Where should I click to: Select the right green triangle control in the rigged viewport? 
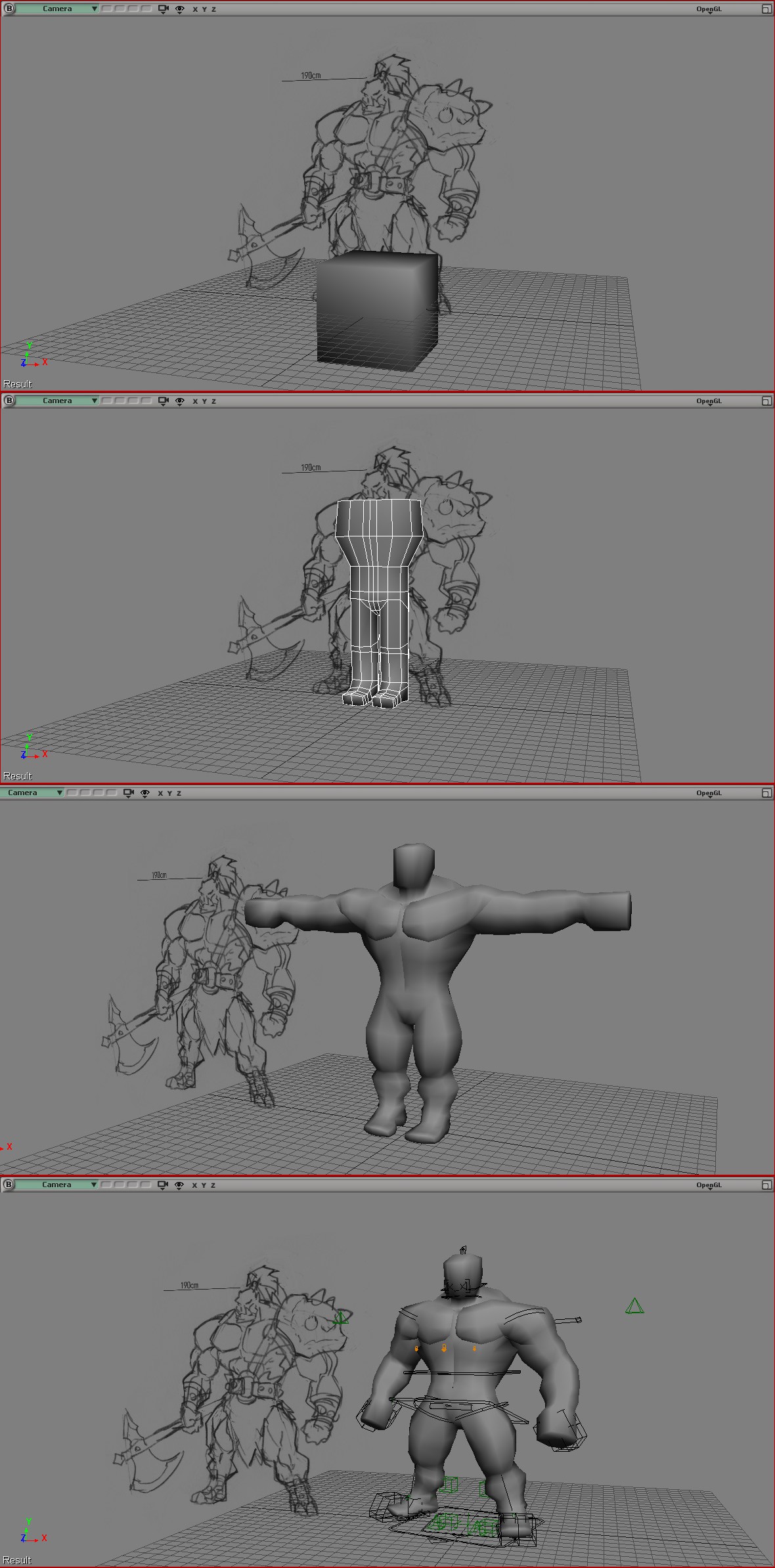point(634,1306)
